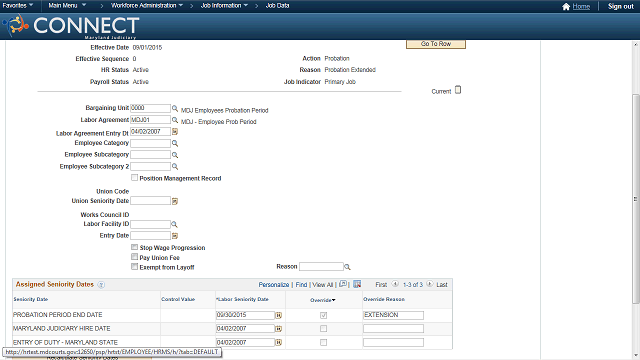Select PROBATION PERIOD END DATE row text
Screen dimensions: 640x360
58,315
